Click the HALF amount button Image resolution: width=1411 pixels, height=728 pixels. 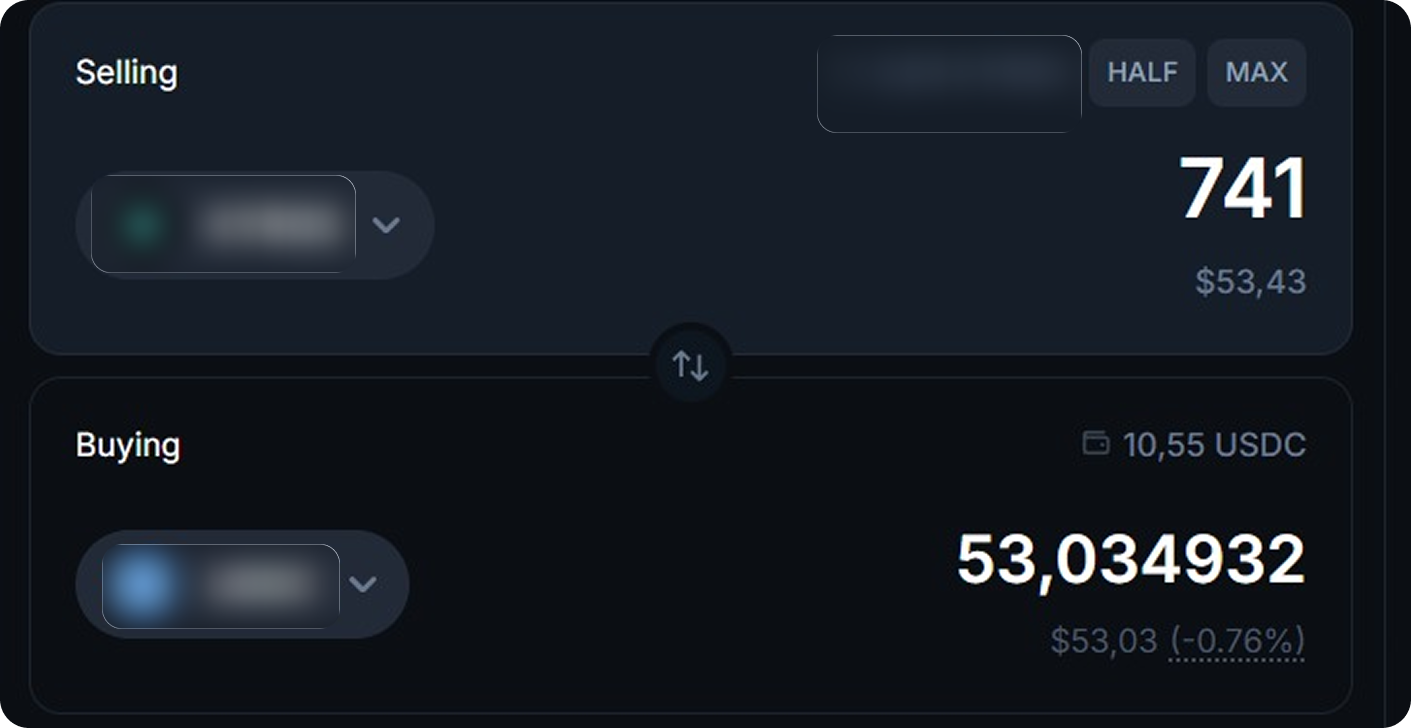tap(1142, 72)
